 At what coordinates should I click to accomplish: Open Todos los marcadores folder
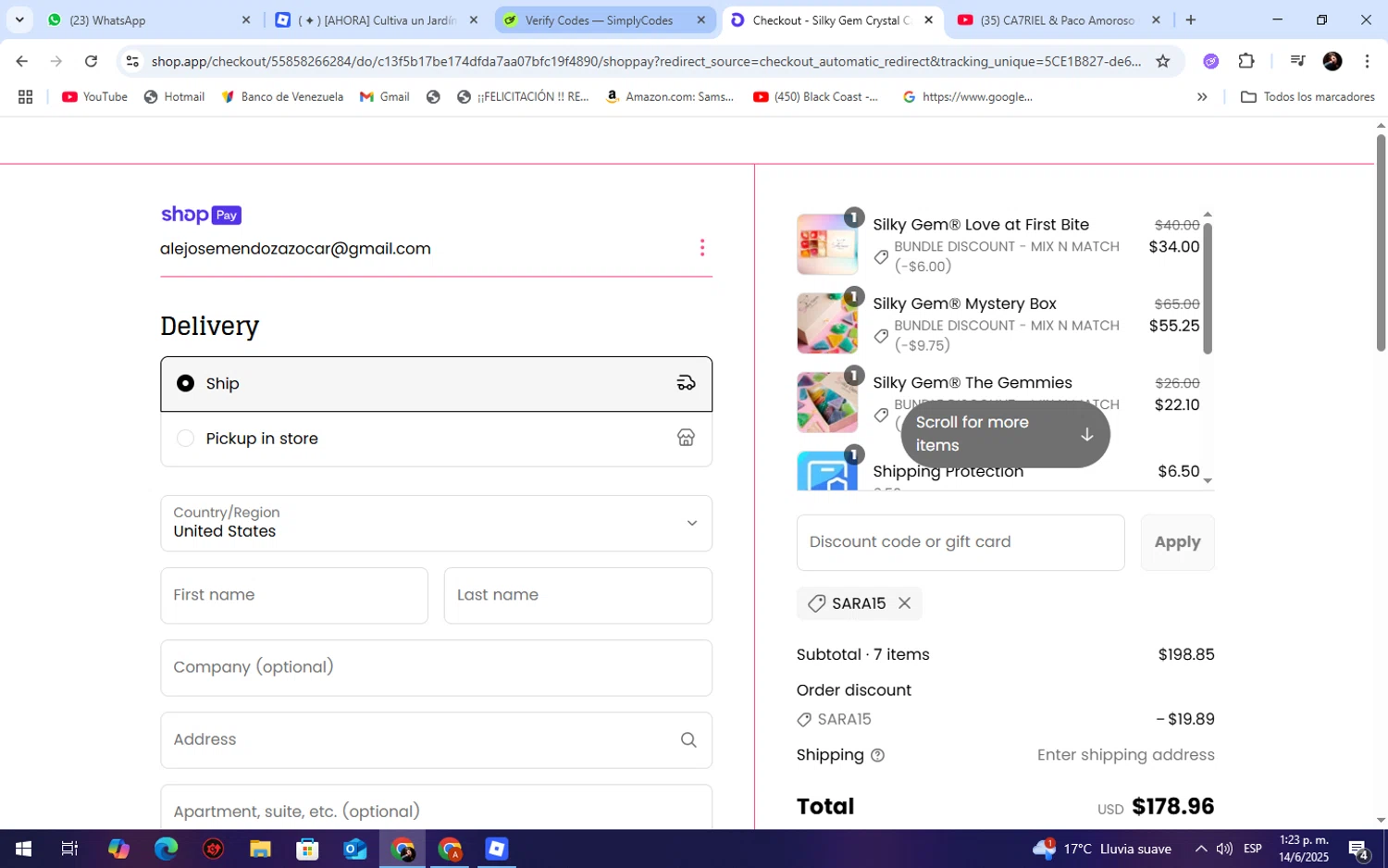tap(1307, 96)
